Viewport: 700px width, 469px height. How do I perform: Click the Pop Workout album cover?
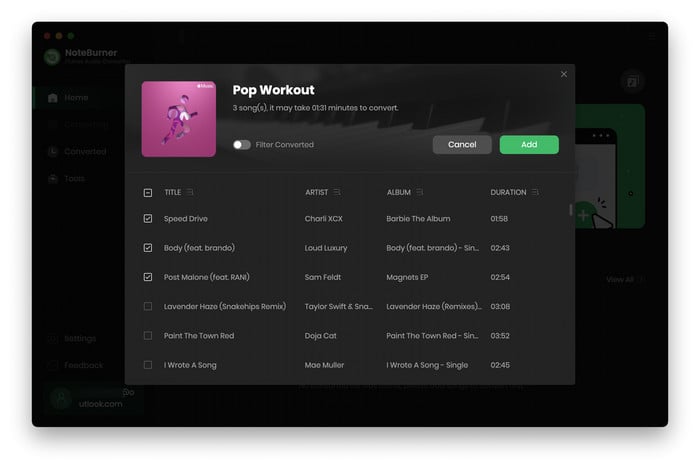[x=179, y=119]
